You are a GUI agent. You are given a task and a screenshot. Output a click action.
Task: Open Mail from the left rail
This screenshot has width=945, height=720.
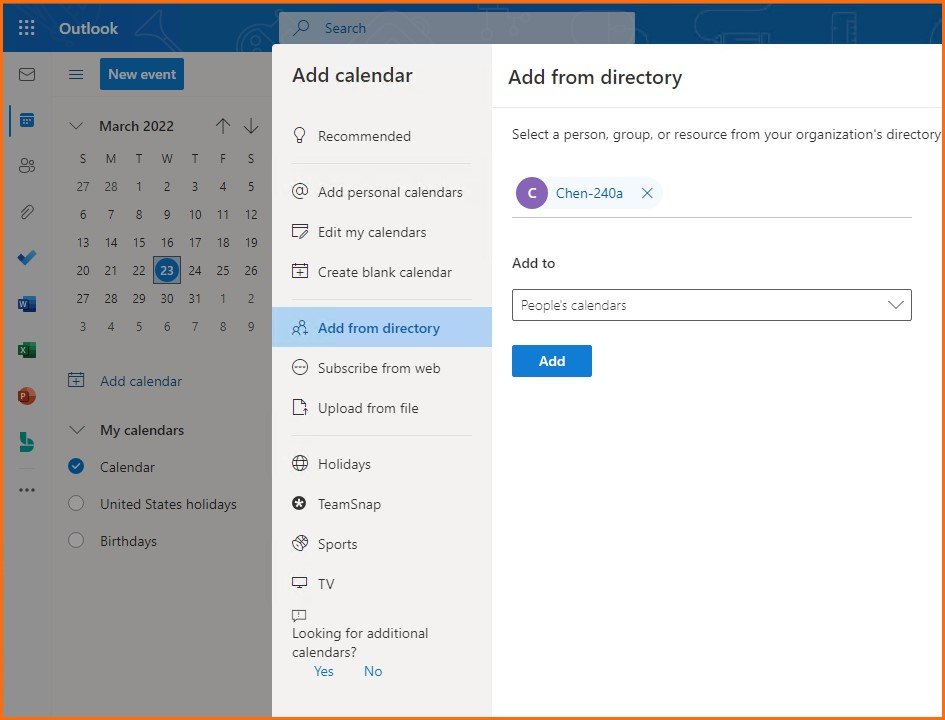27,75
